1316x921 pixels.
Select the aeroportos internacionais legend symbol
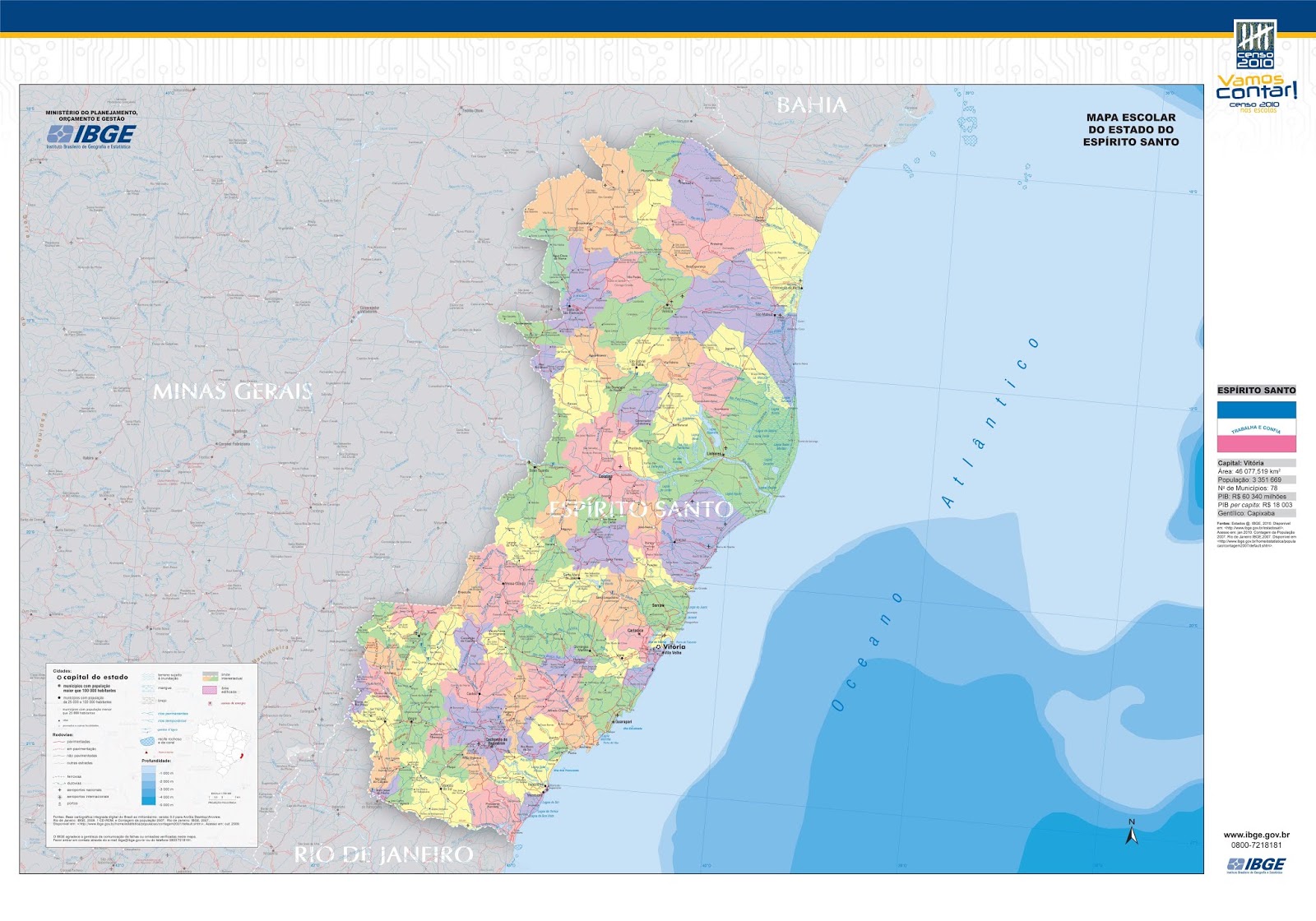click(x=60, y=797)
